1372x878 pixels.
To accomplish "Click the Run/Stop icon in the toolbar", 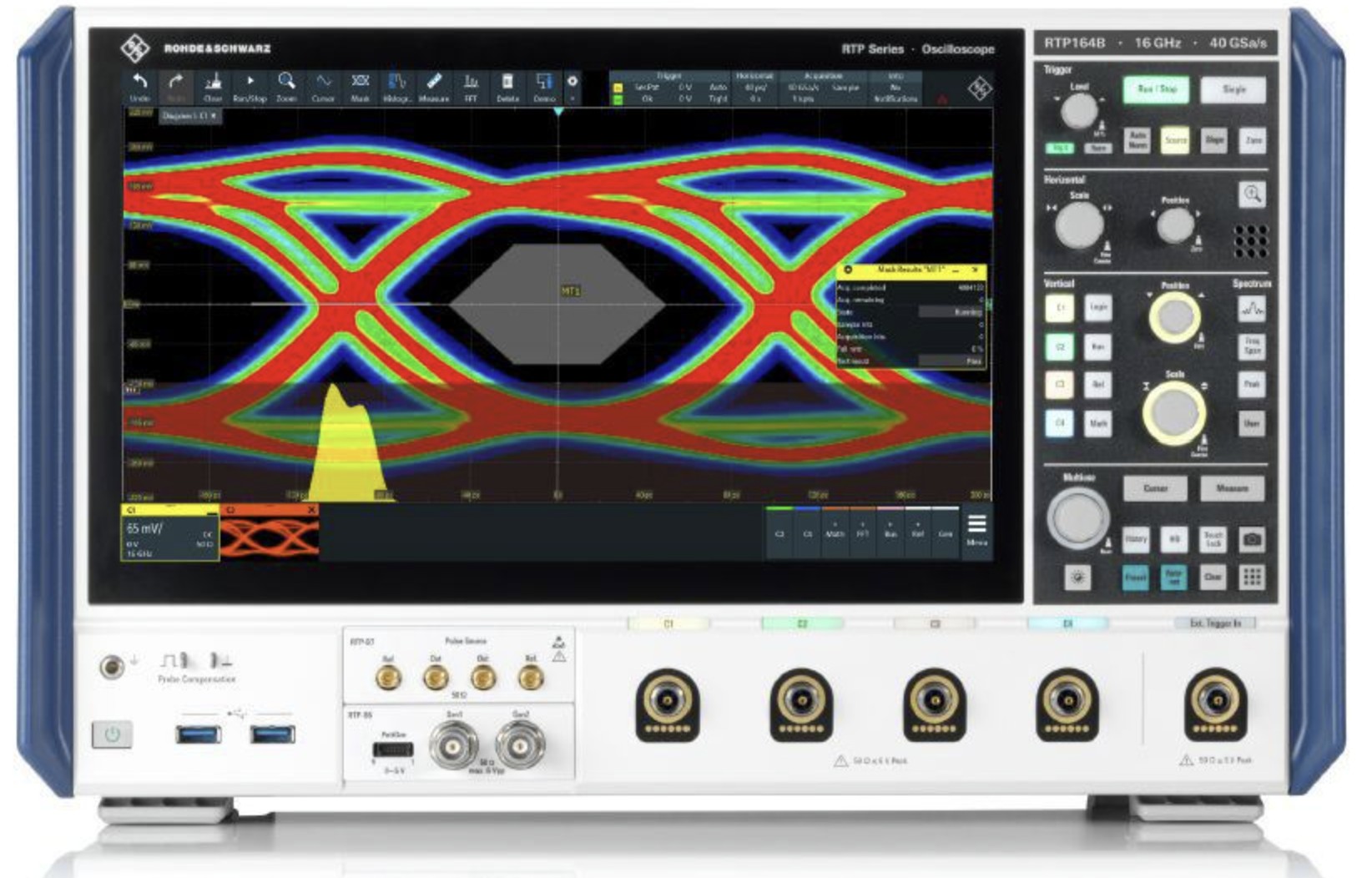I will point(250,86).
